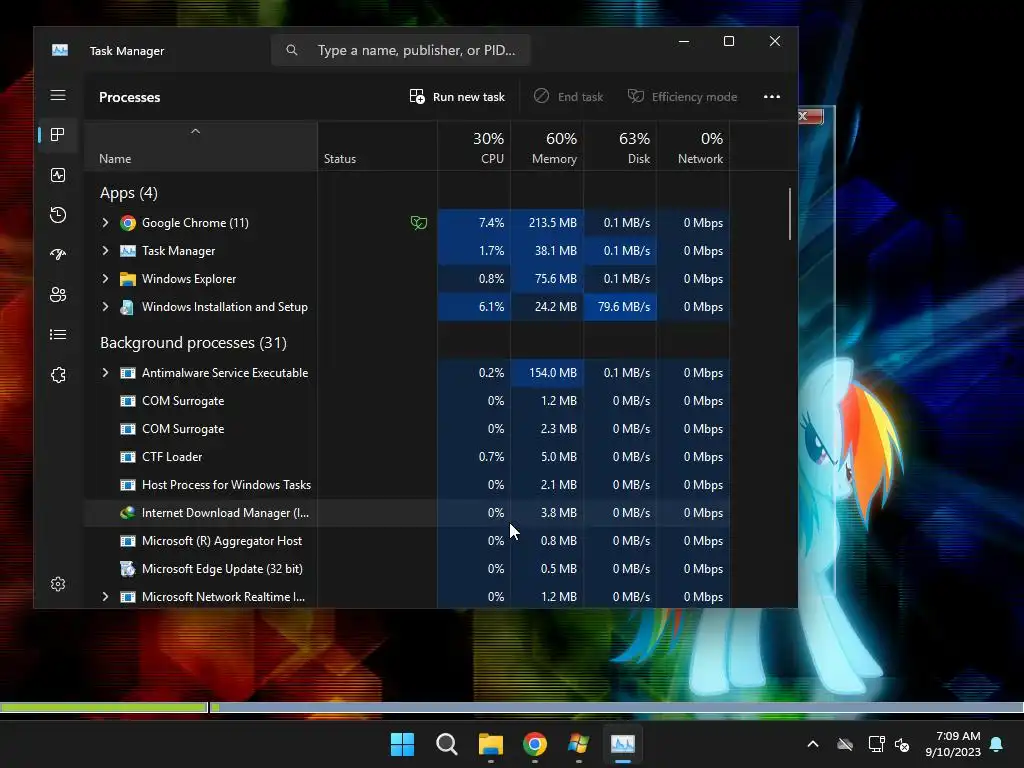Click the Windows Explorer folder icon in list
This screenshot has width=1024, height=768.
(x=128, y=279)
